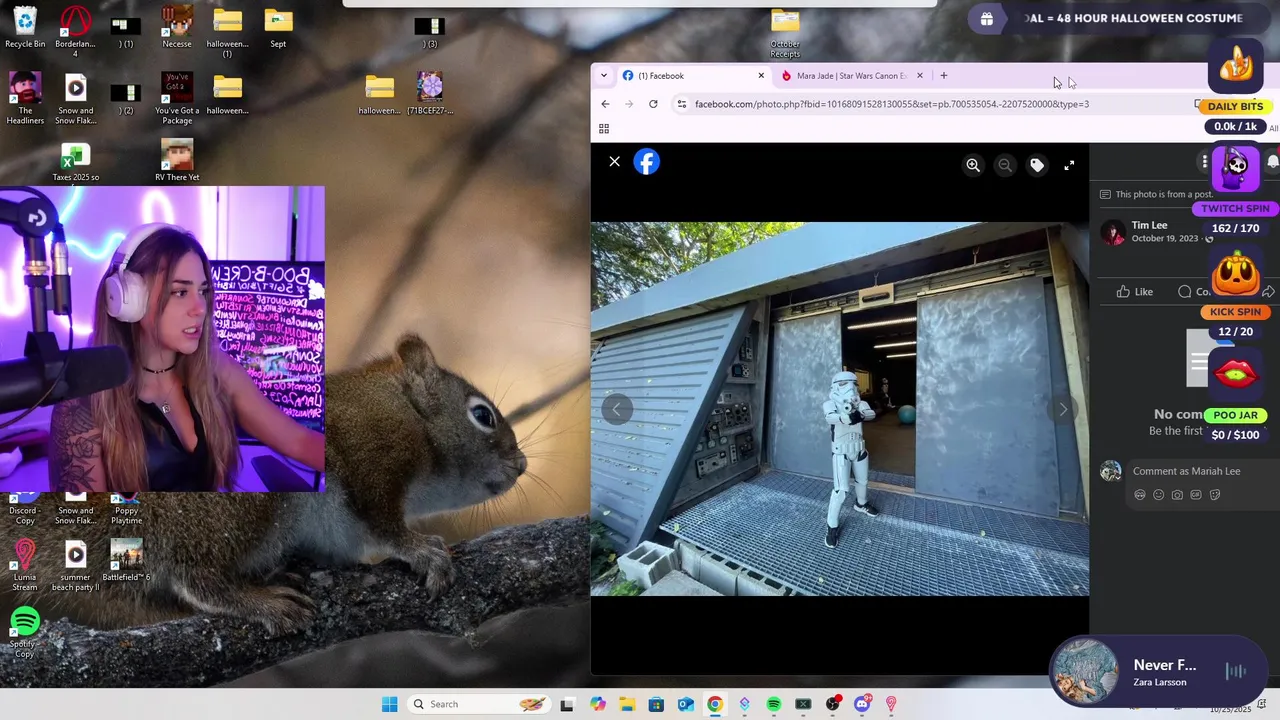Open the October Receipts folder
Screen dimensions: 1280x720
785,33
